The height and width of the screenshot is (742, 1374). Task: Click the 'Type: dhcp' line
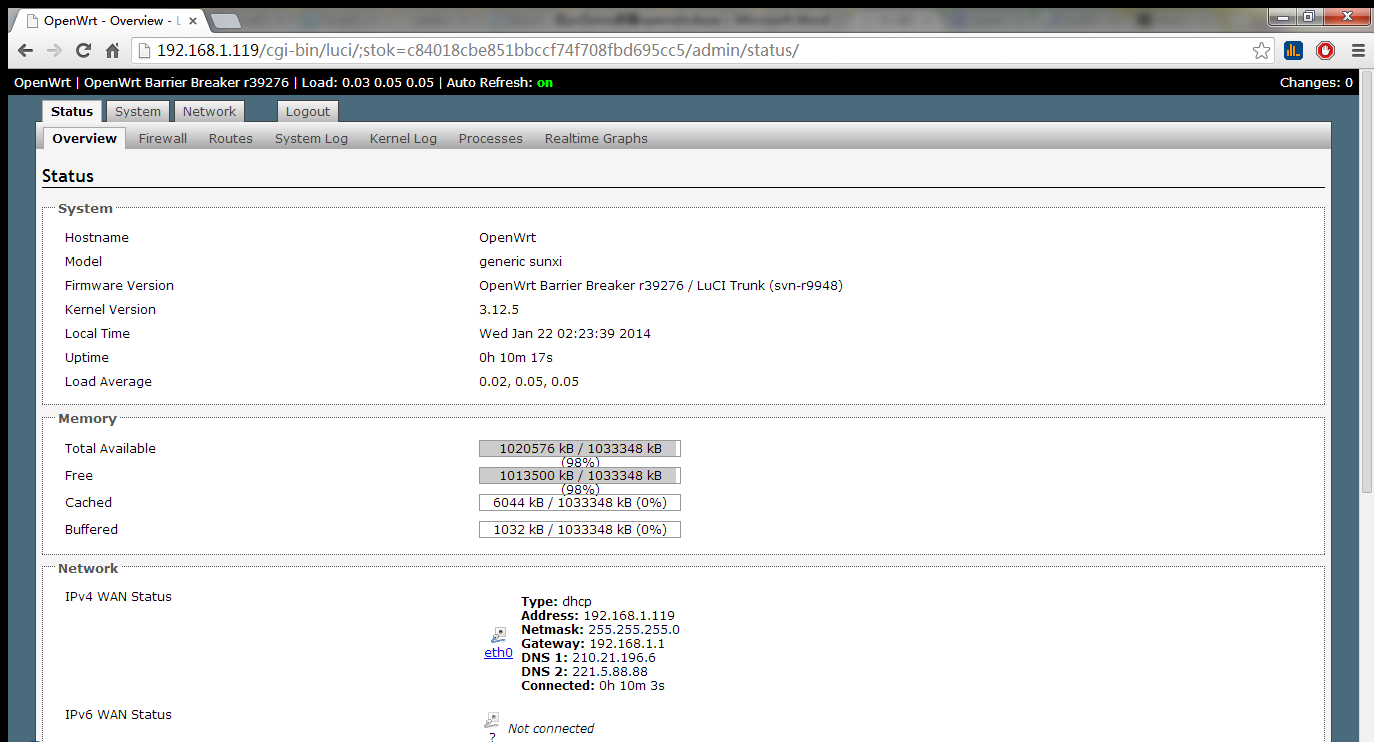(x=556, y=602)
